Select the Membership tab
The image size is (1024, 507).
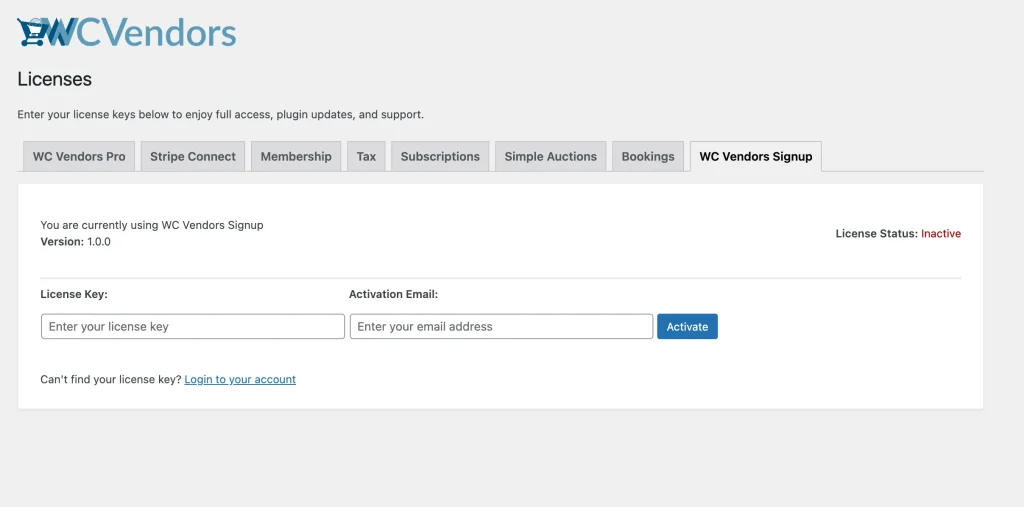coord(296,156)
